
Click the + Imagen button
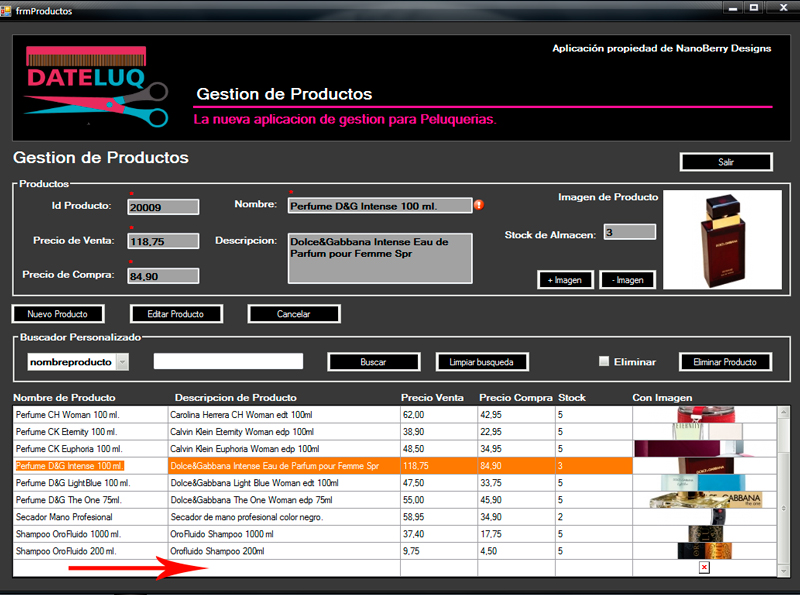point(565,280)
